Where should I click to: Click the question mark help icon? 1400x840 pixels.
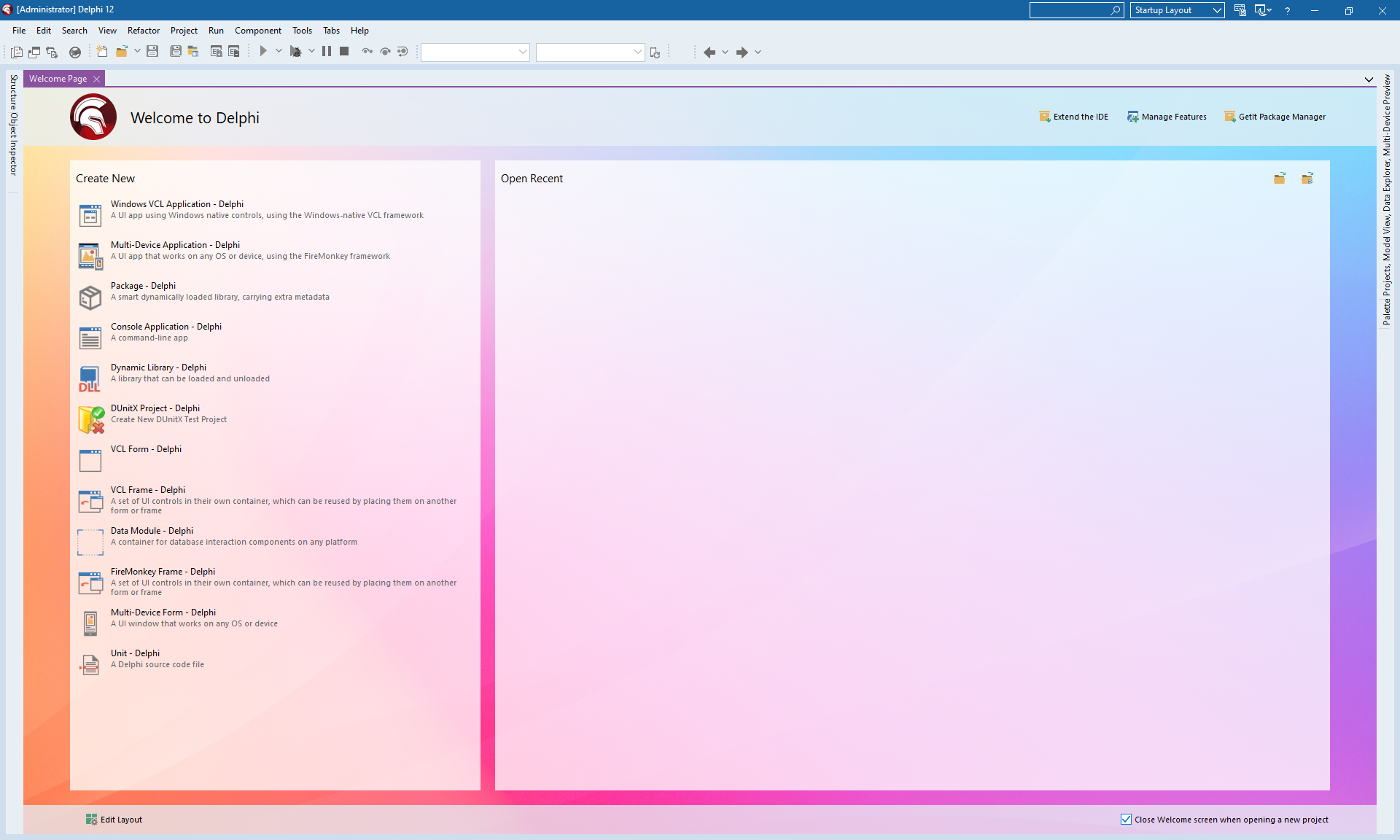1288,10
